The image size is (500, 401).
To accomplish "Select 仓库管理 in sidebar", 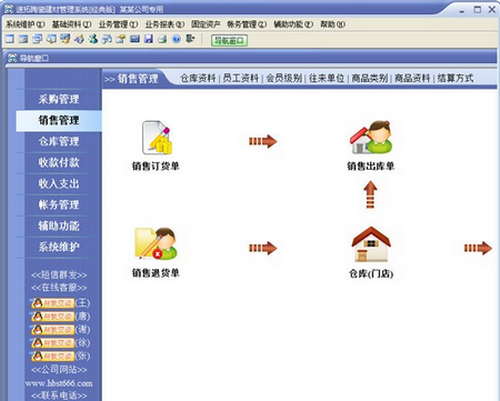I will click(x=59, y=141).
